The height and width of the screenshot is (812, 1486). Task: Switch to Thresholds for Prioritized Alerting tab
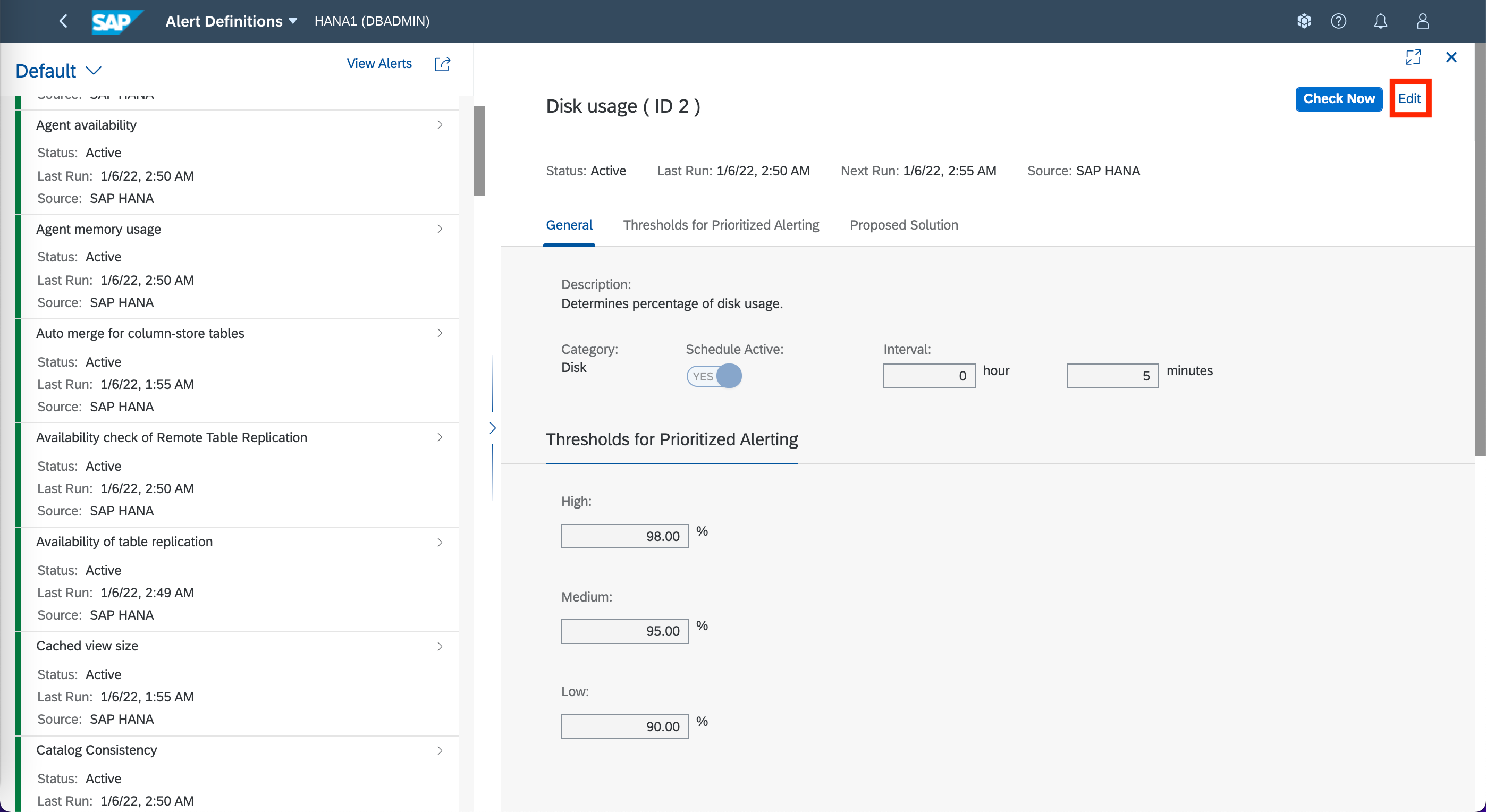(x=721, y=225)
